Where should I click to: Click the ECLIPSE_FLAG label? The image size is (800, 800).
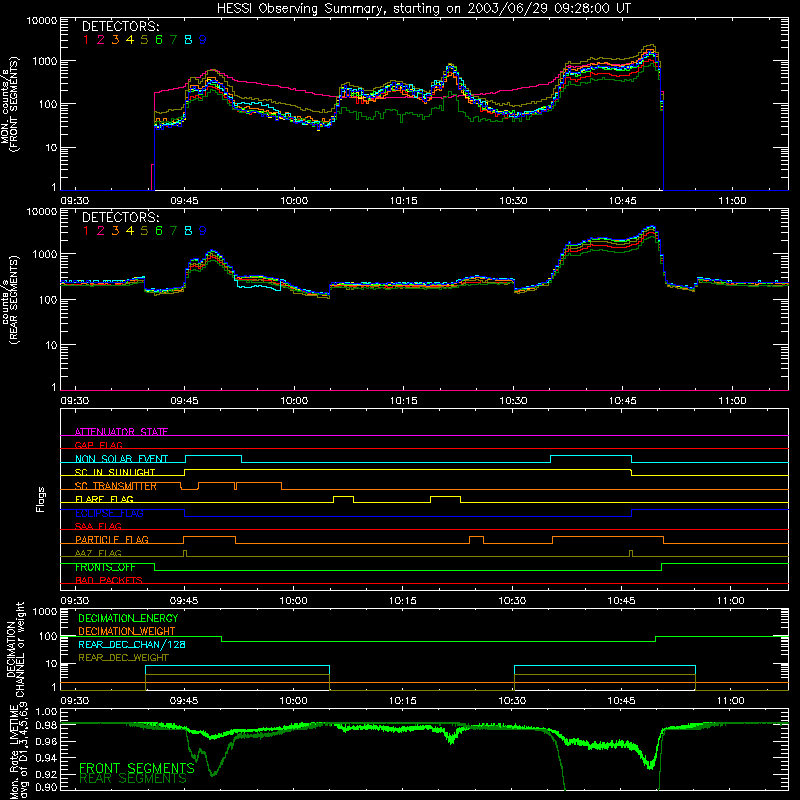click(x=109, y=513)
